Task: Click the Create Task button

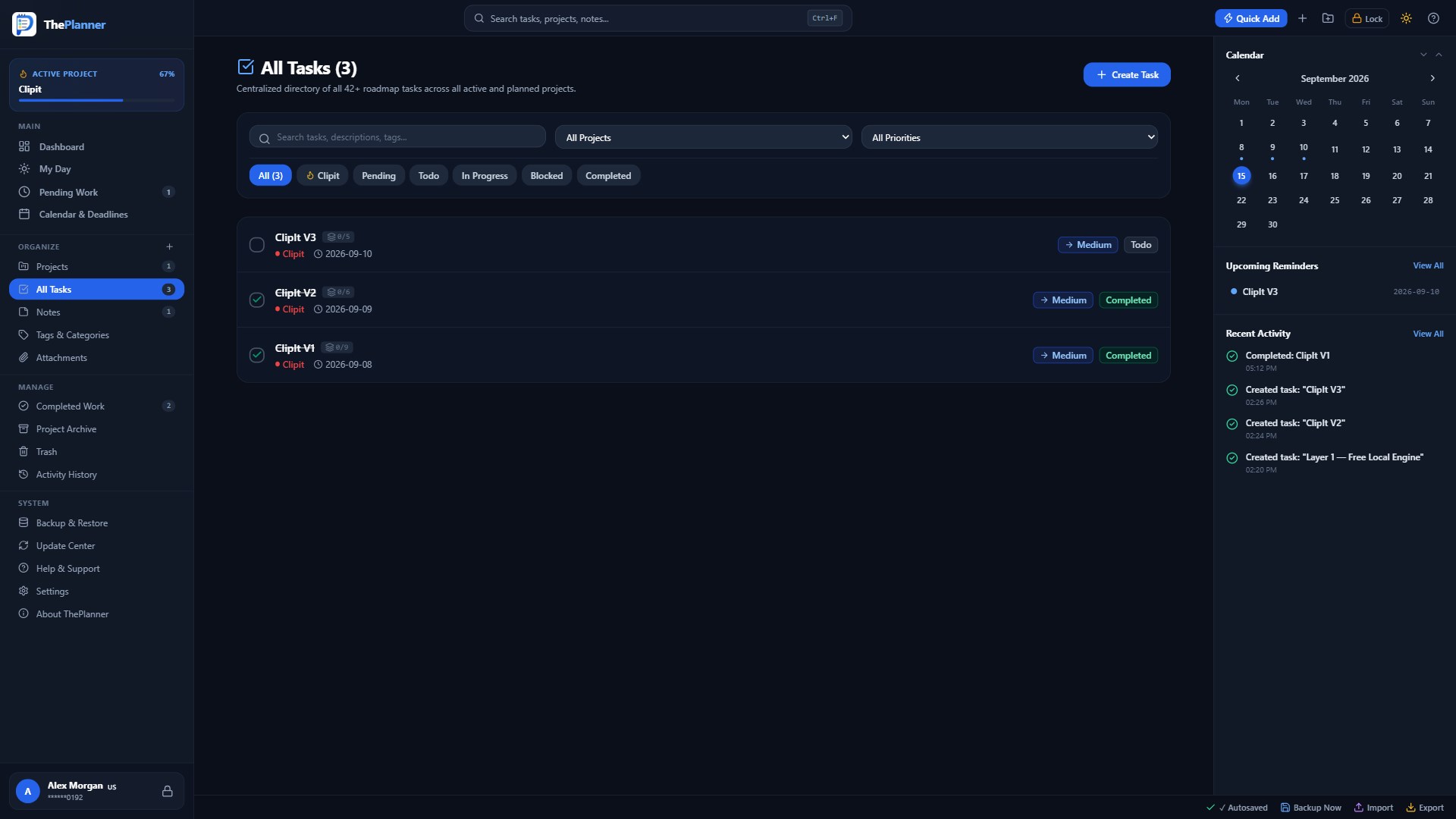Action: pos(1127,74)
